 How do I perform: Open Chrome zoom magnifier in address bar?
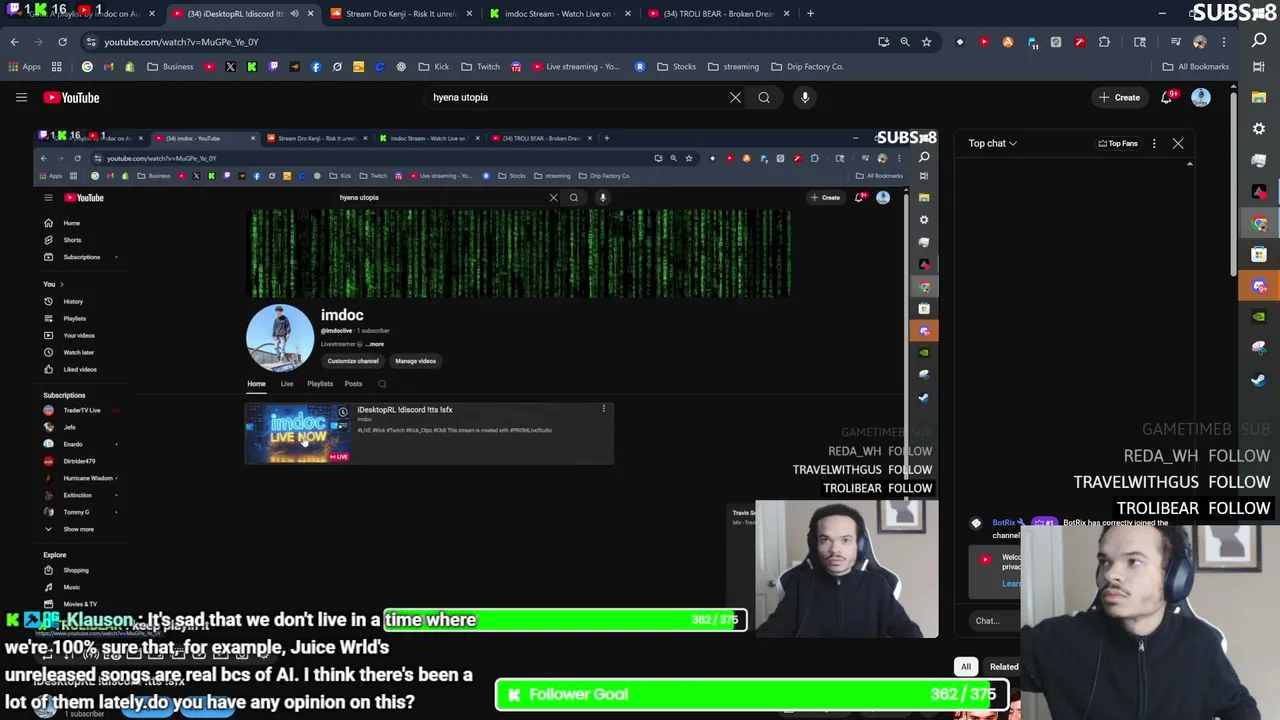(x=905, y=42)
